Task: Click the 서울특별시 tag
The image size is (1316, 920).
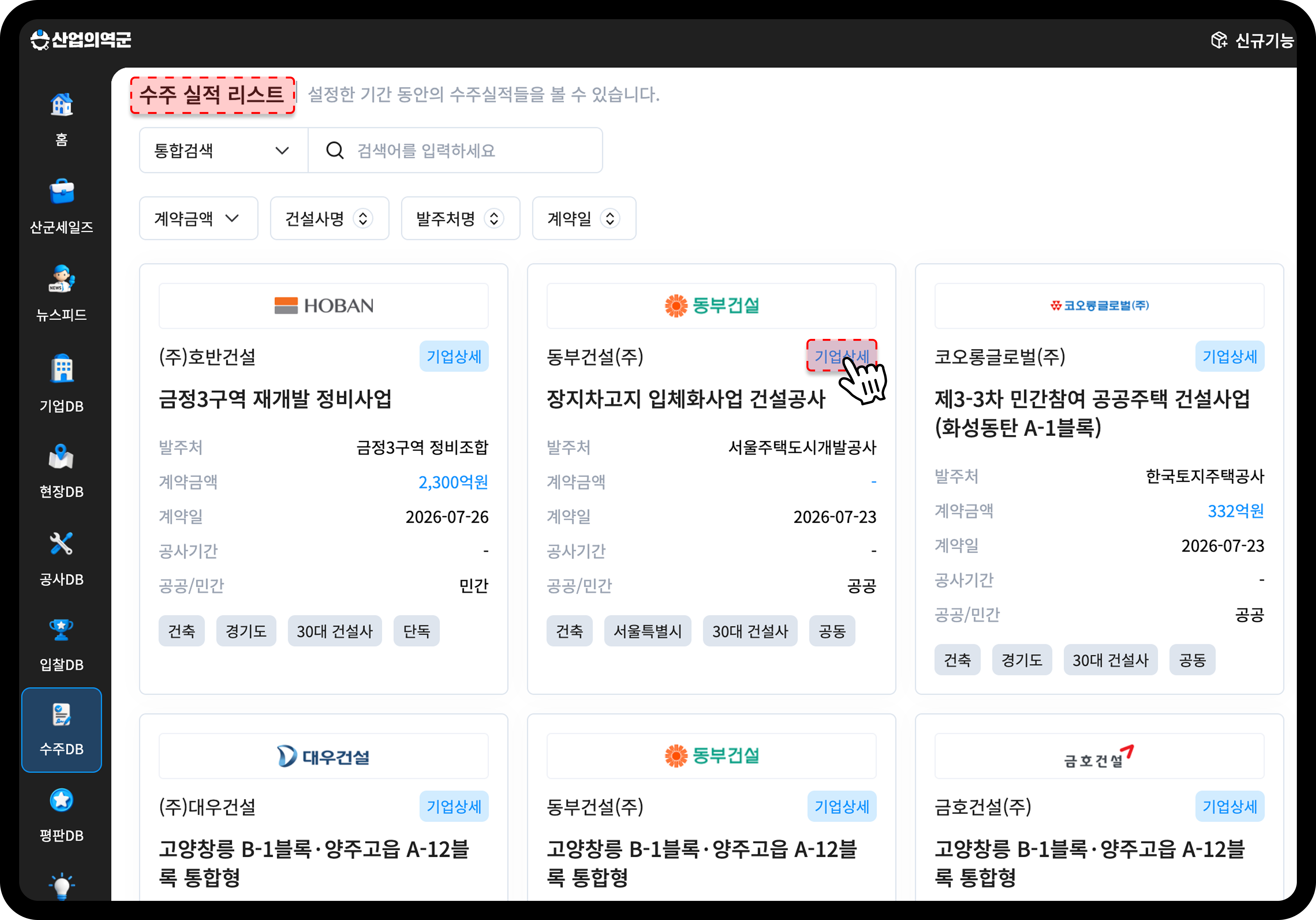Action: [x=648, y=631]
